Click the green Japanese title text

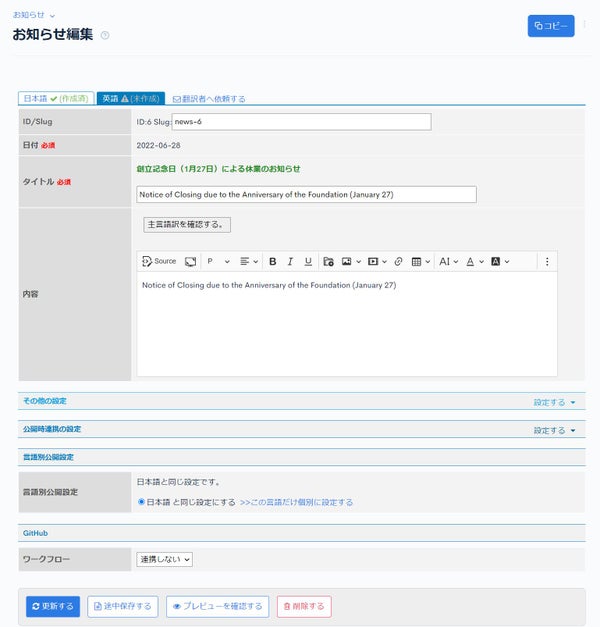click(218, 169)
